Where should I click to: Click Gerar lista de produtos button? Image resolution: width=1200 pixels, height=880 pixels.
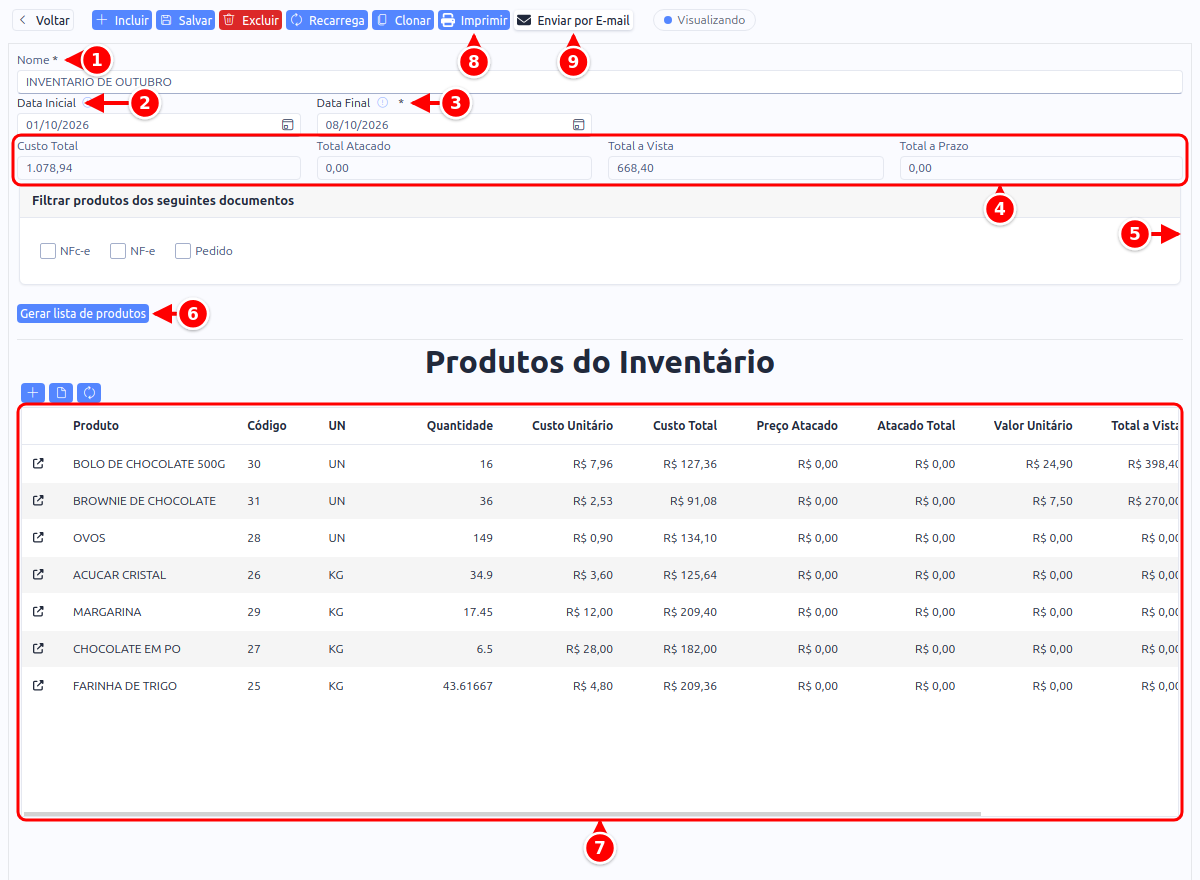click(x=83, y=314)
